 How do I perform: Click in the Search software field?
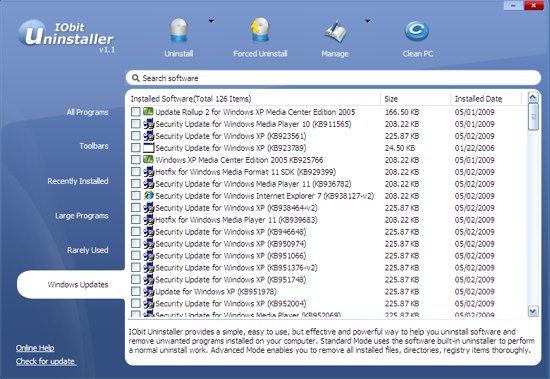pos(333,78)
